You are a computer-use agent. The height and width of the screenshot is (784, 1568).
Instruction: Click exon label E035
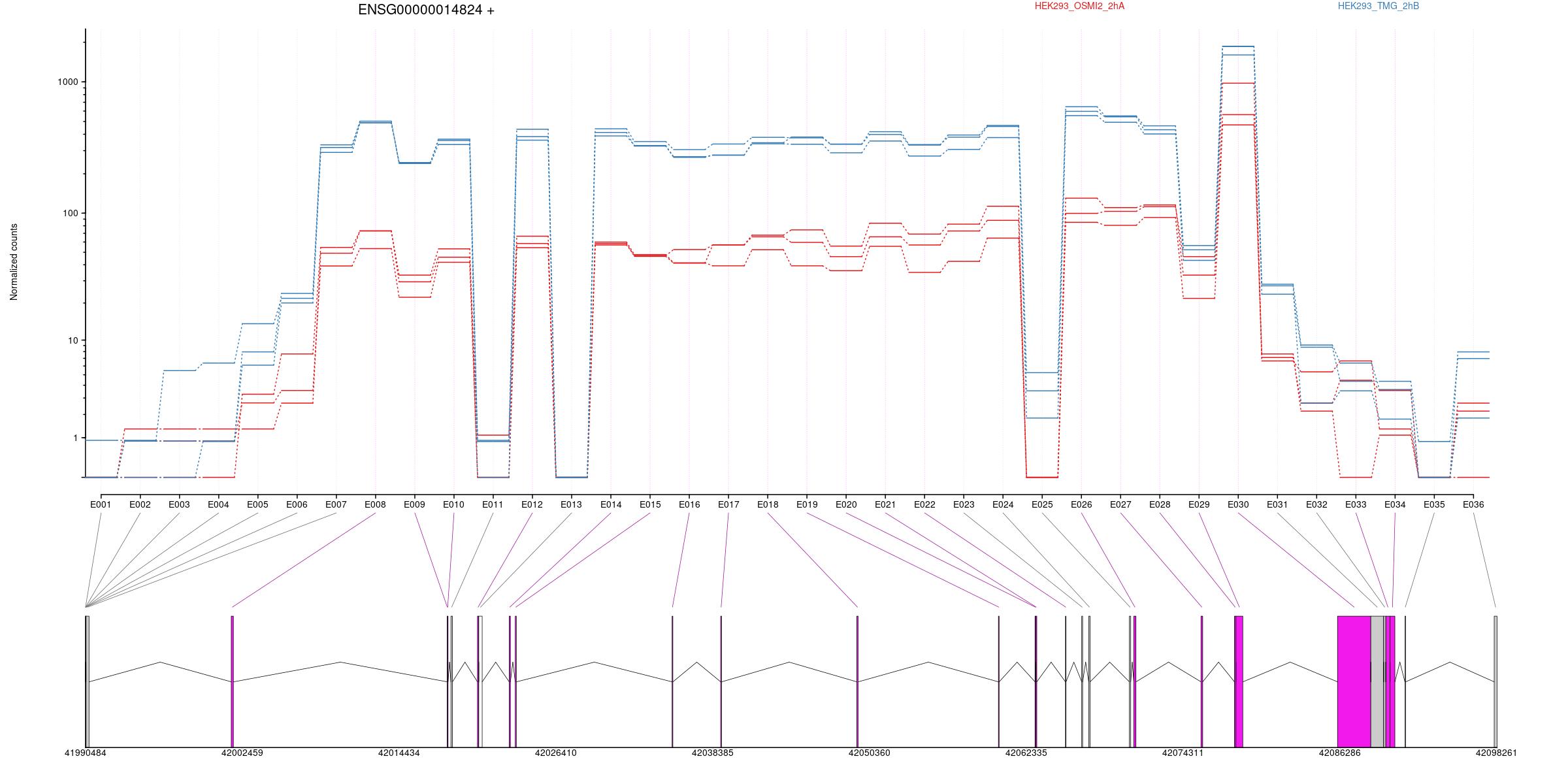pos(1434,504)
